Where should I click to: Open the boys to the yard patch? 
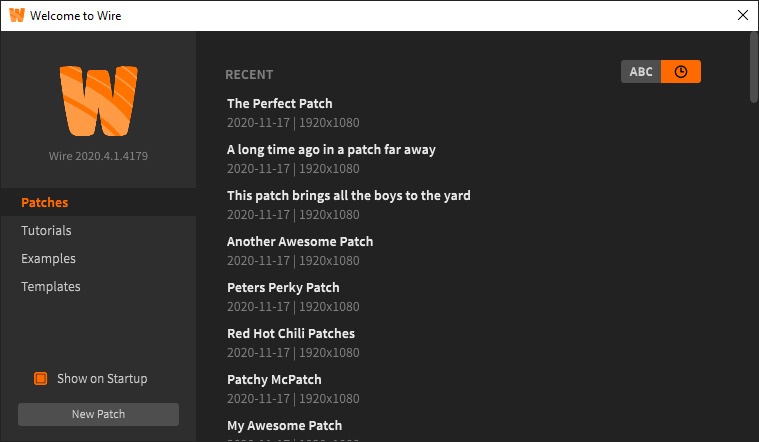point(348,196)
